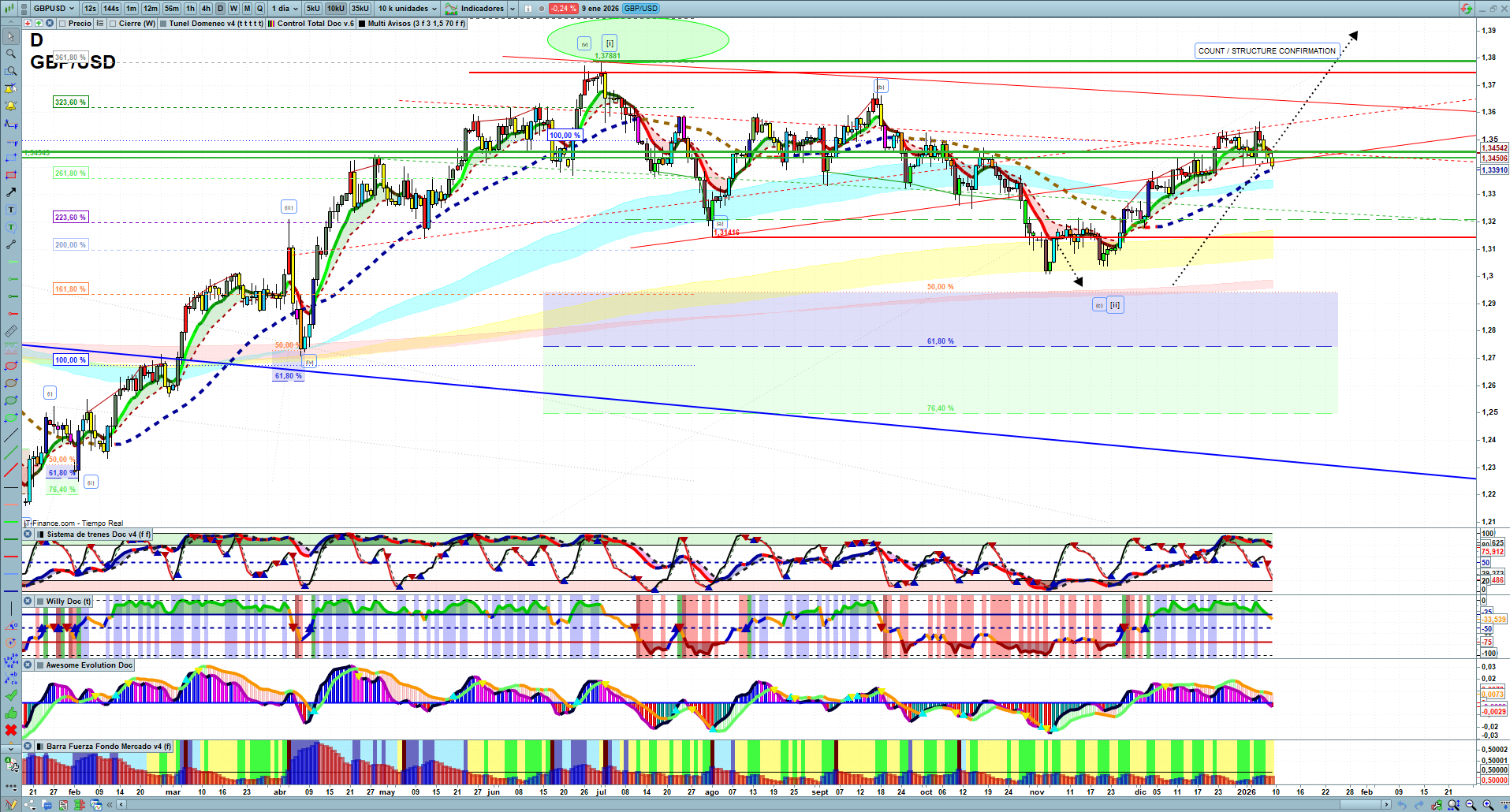Select the 4h timeframe
Screen dimensions: 1510x812
coord(206,9)
